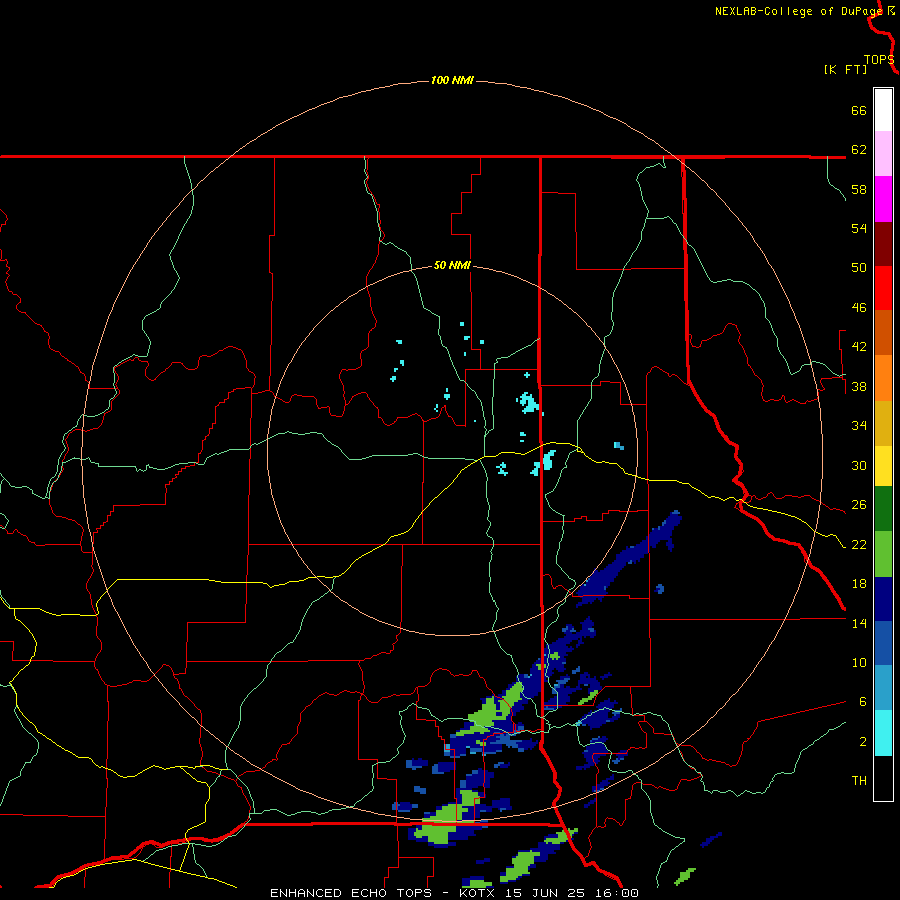This screenshot has width=900, height=900.
Task: Click the "[K FT]" units label
Action: 845,69
